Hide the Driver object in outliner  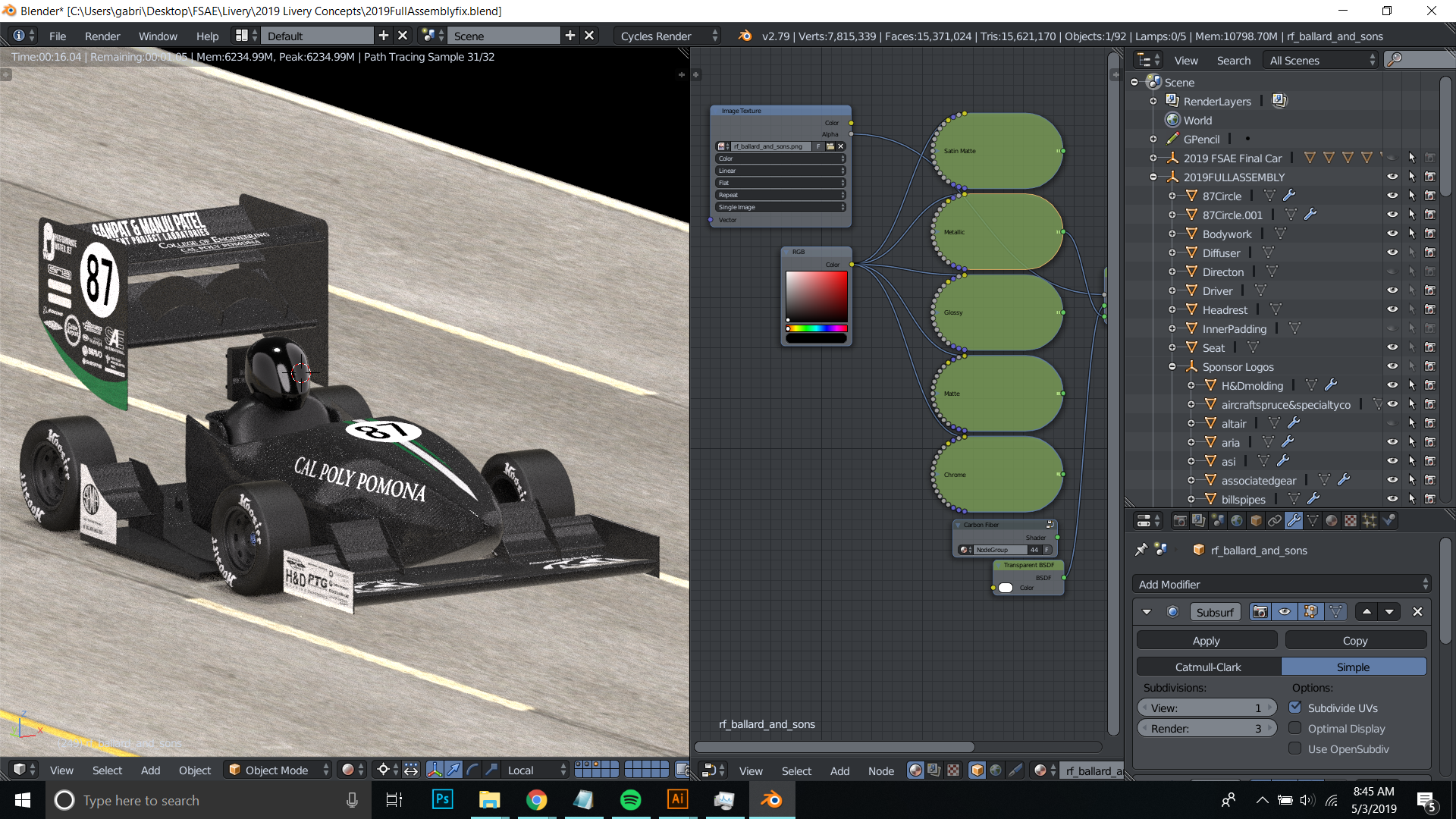click(1392, 290)
